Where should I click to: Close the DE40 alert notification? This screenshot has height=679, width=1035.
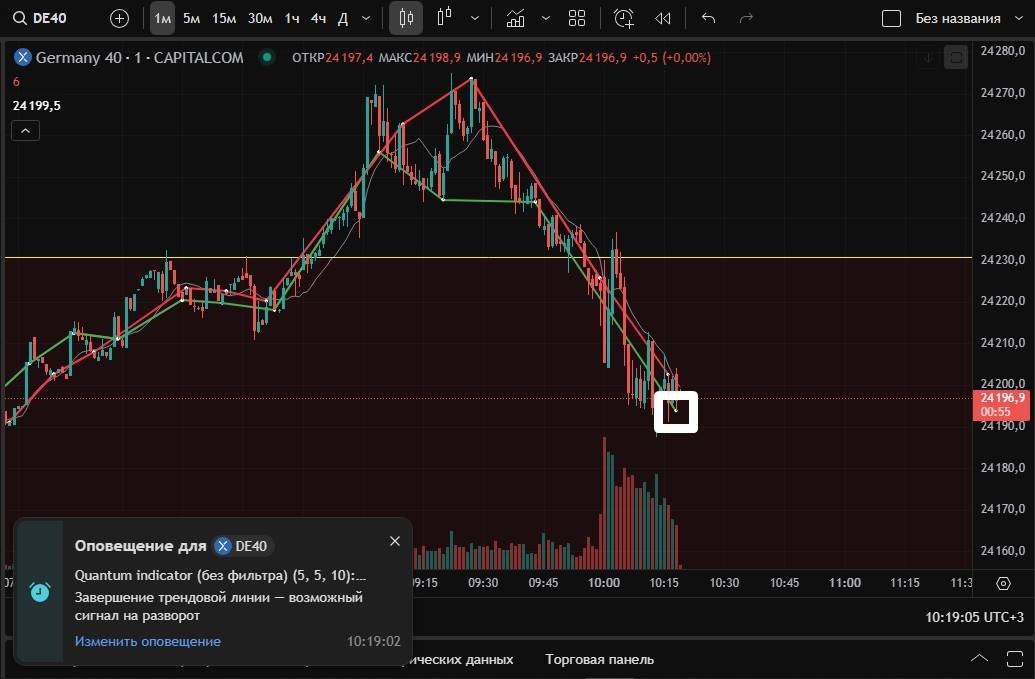pos(395,541)
